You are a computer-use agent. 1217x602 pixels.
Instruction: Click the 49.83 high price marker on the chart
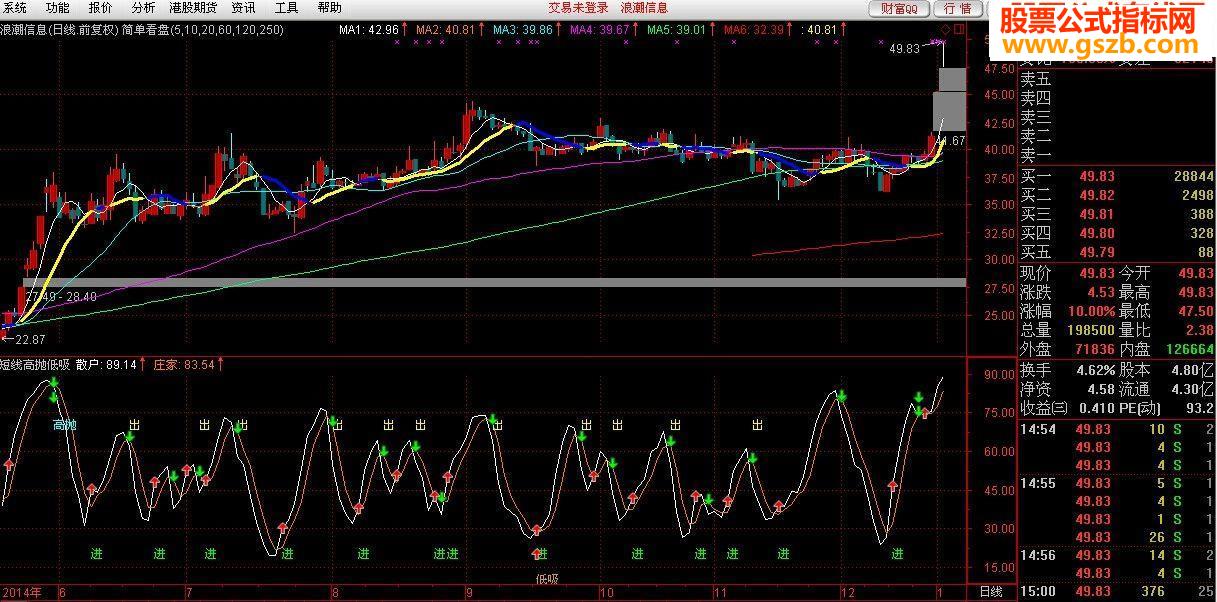905,48
